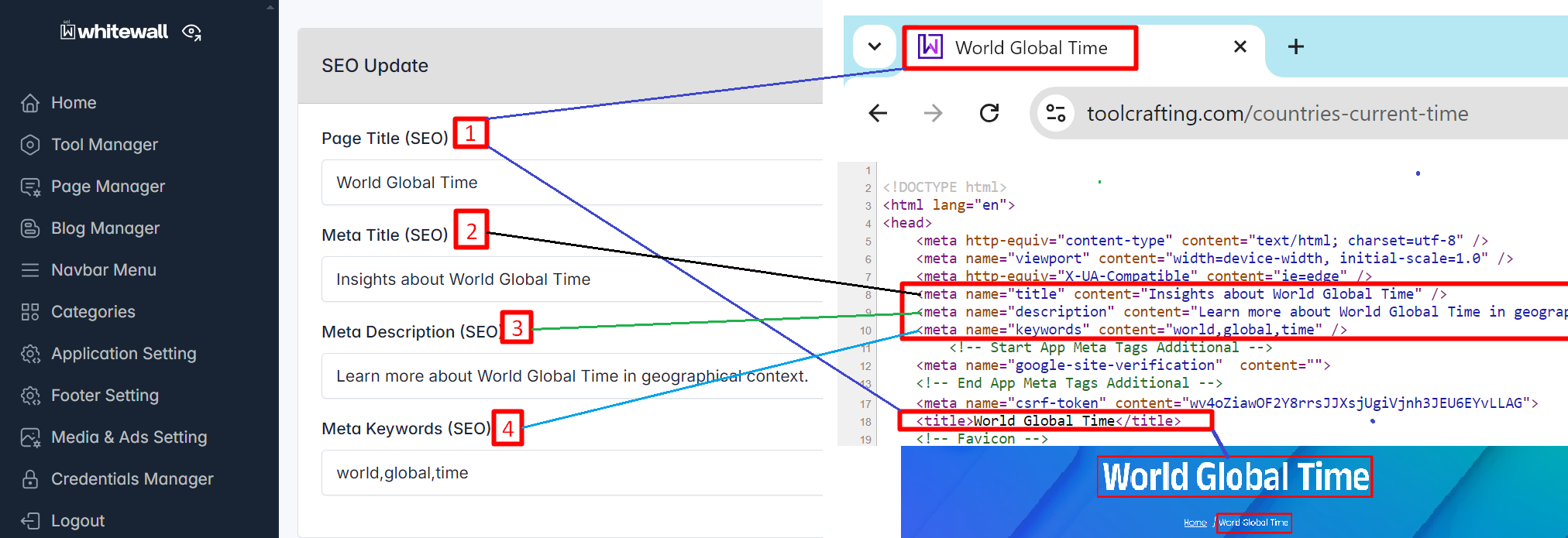Click the Credentials Manager lock icon

[x=30, y=479]
